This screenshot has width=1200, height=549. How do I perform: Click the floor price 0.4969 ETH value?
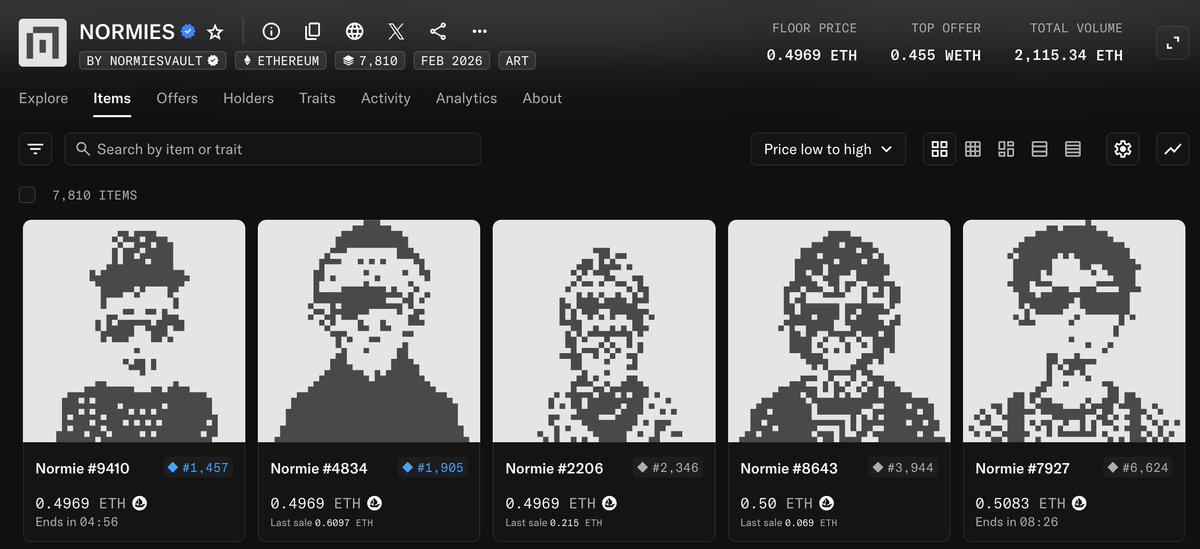[x=812, y=55]
